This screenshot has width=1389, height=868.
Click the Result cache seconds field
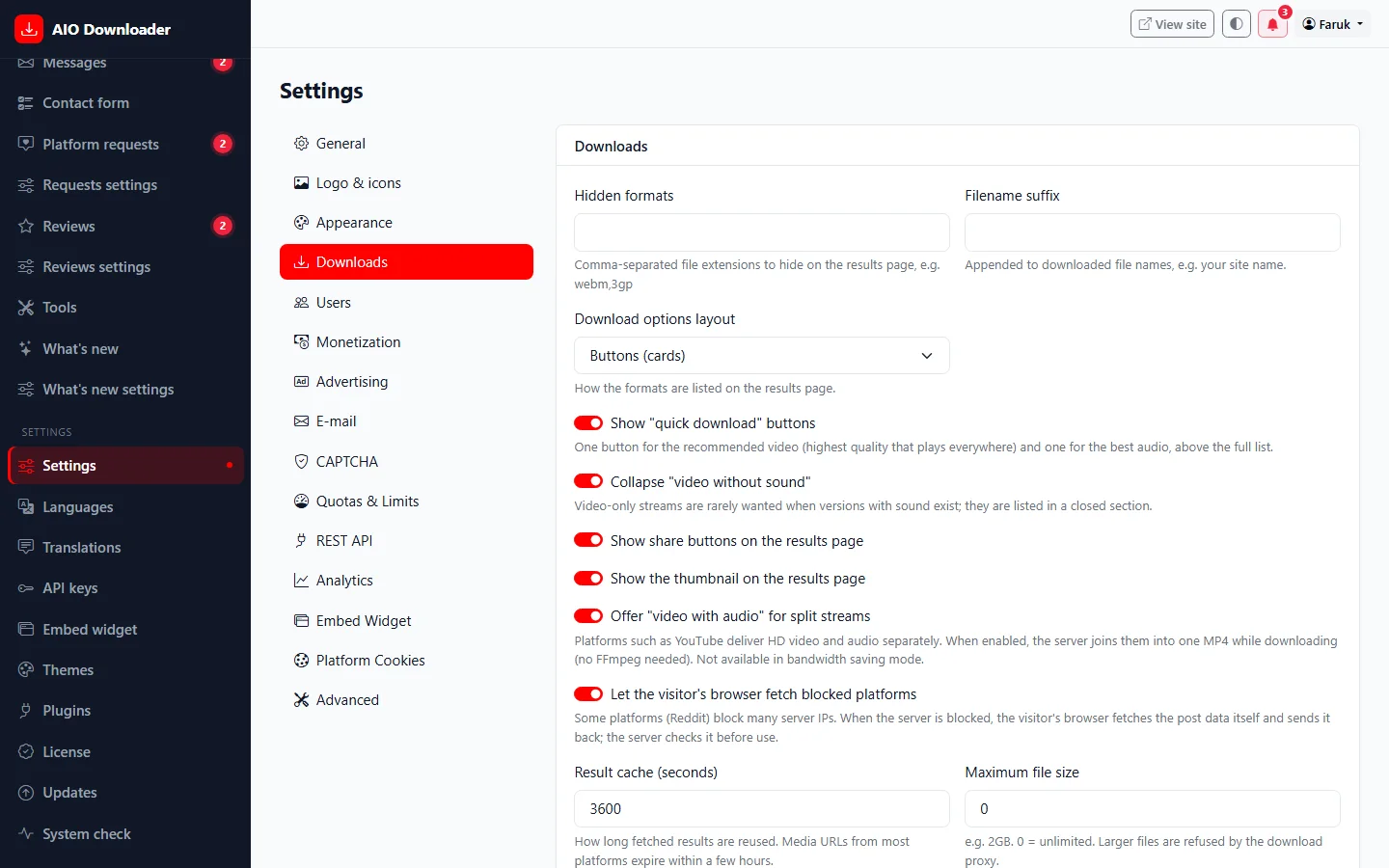(x=762, y=809)
